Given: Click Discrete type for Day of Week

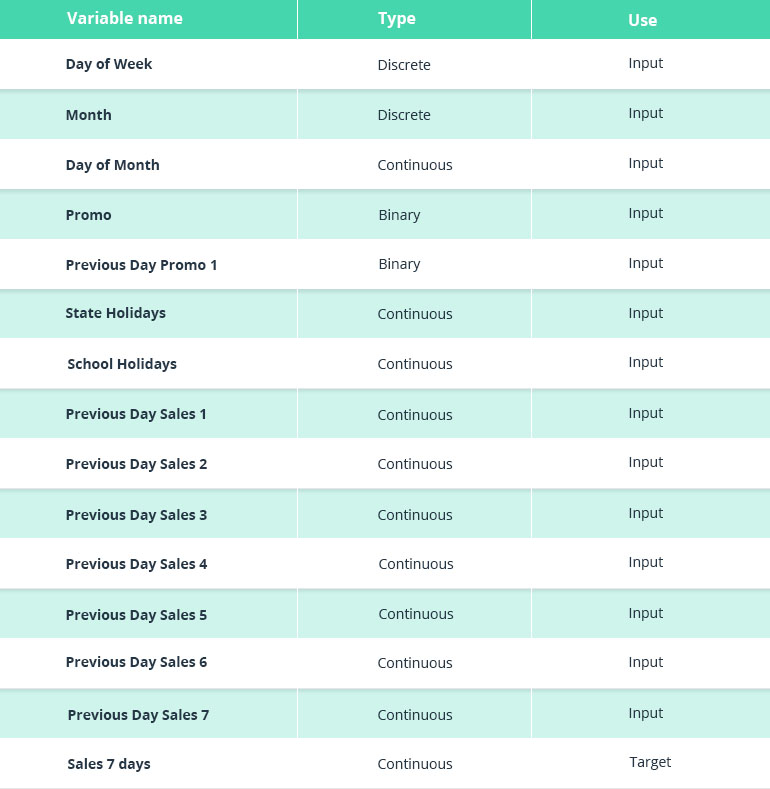Looking at the screenshot, I should coord(404,65).
